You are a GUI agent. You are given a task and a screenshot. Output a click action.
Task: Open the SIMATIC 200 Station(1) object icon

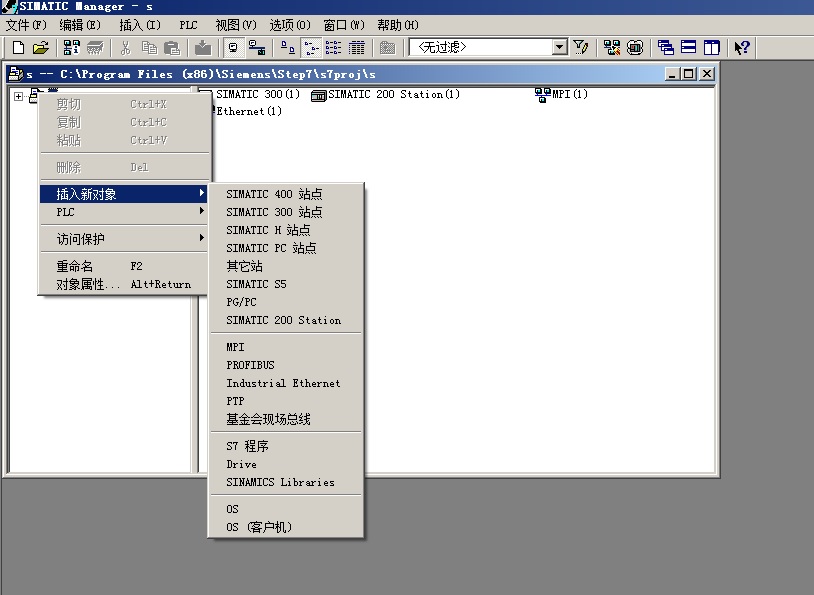click(x=319, y=95)
